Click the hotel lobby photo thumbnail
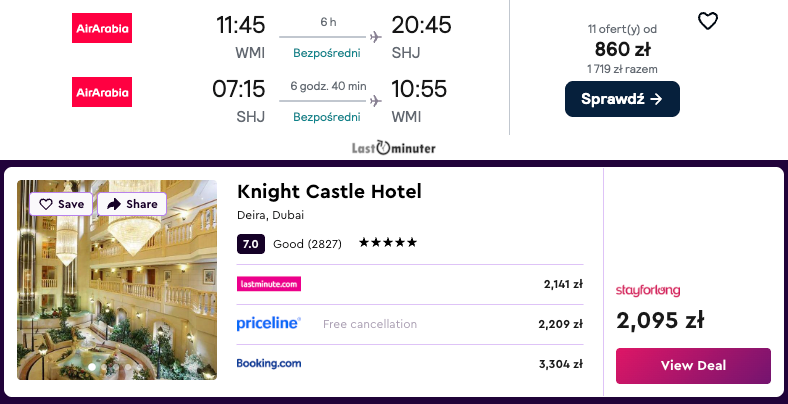This screenshot has height=404, width=788. click(x=117, y=300)
